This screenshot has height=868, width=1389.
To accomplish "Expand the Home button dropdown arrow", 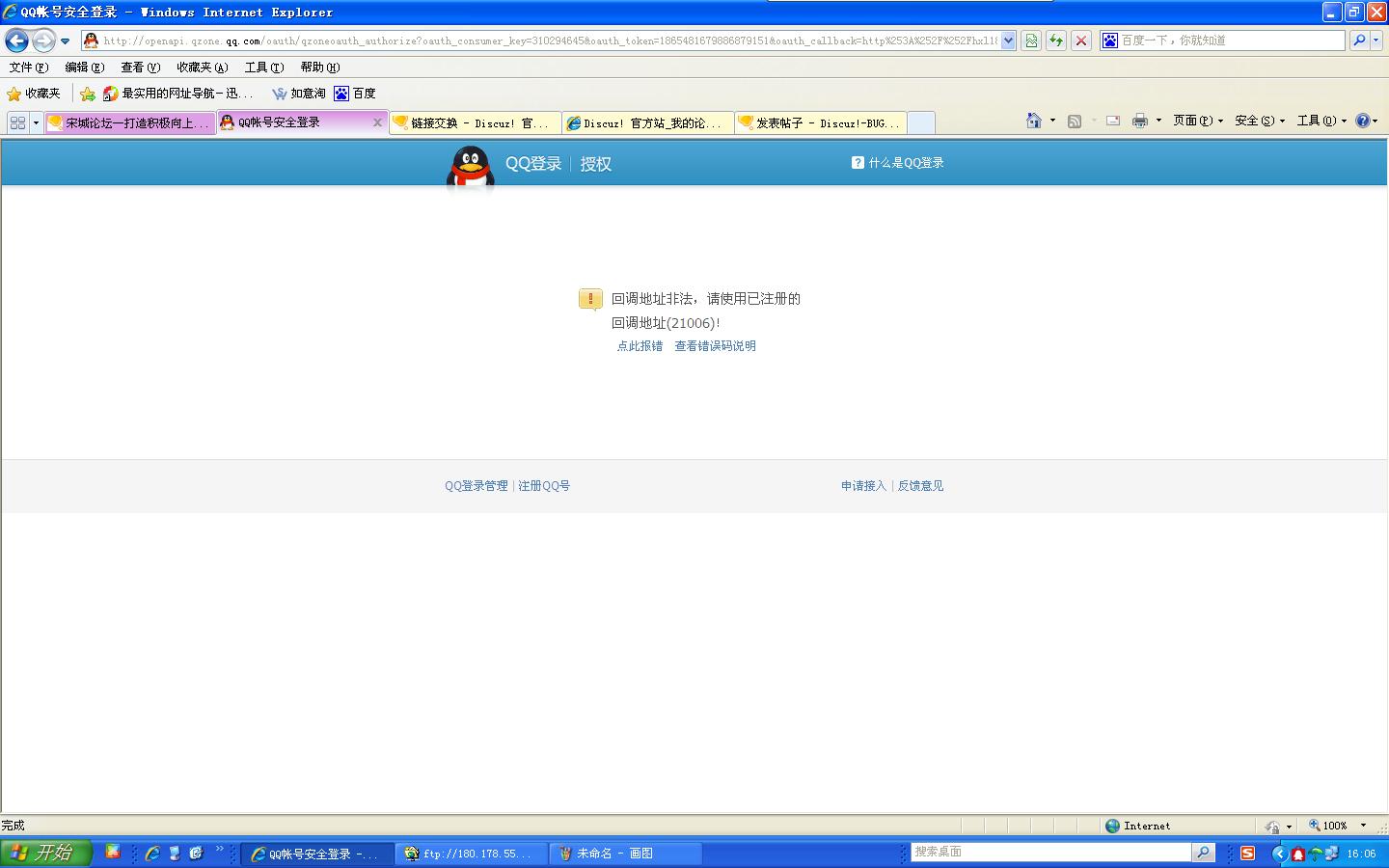I will (x=1052, y=121).
